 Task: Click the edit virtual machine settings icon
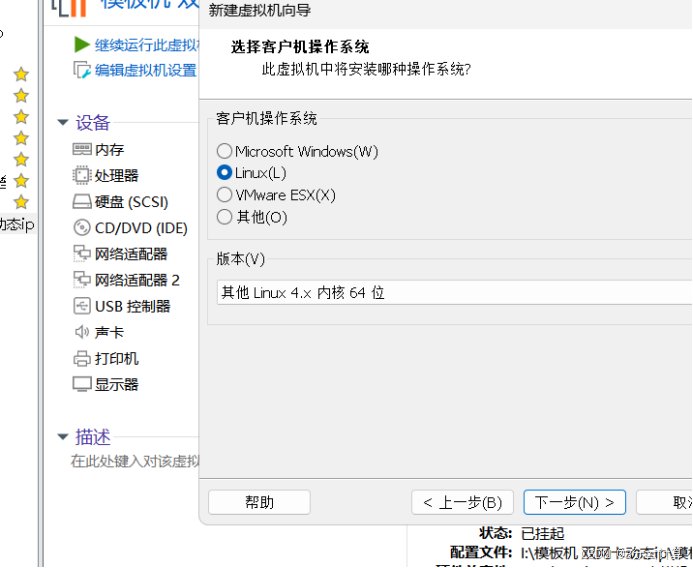(x=82, y=70)
